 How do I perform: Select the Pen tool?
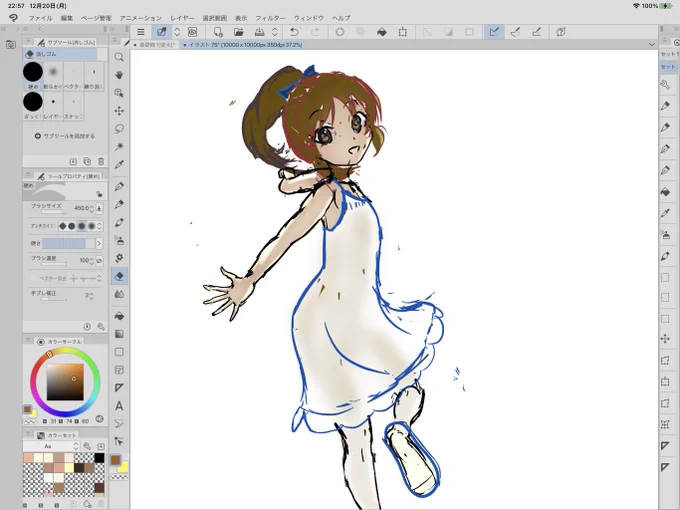119,186
